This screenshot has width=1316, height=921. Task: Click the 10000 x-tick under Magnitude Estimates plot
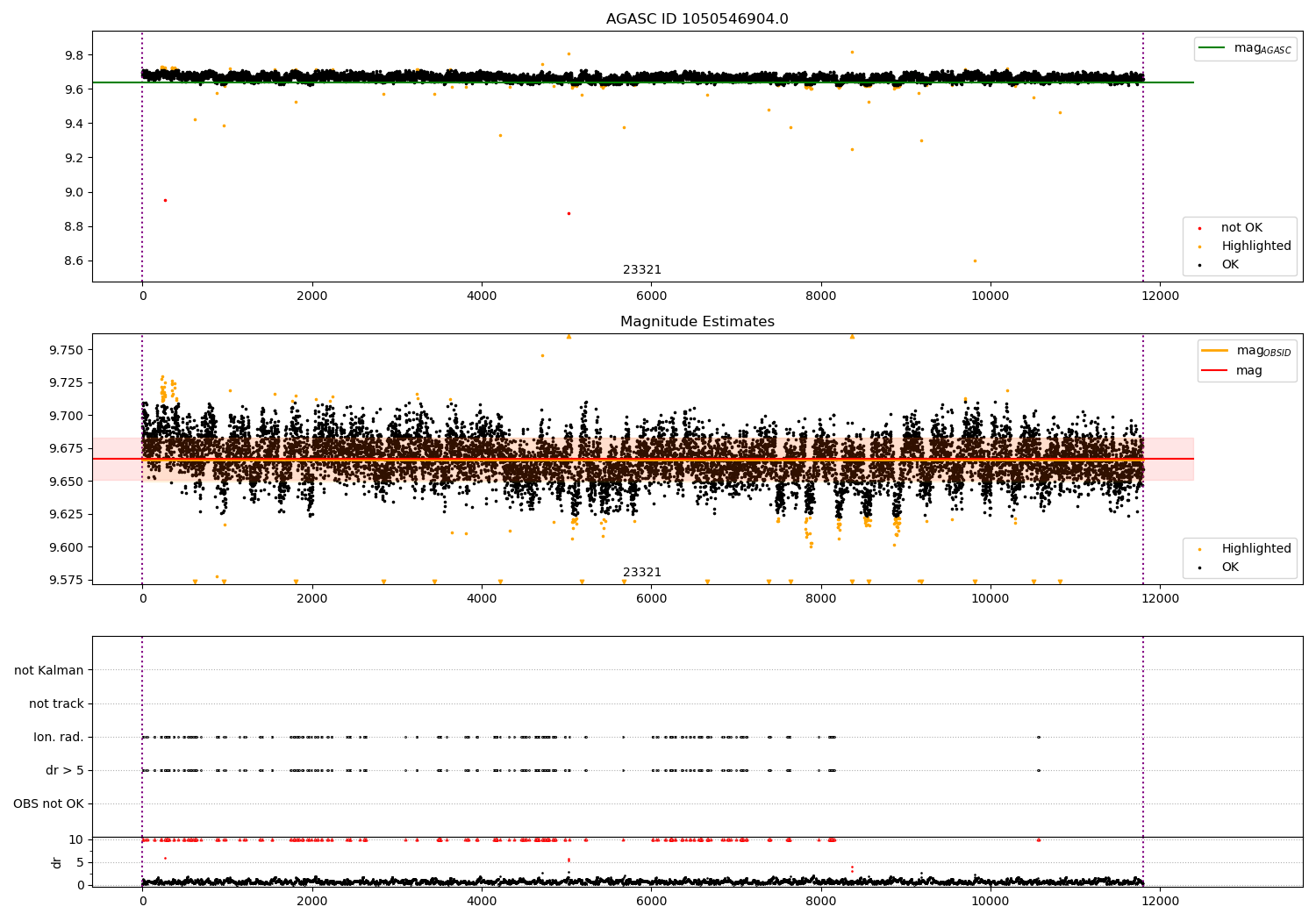[x=991, y=599]
